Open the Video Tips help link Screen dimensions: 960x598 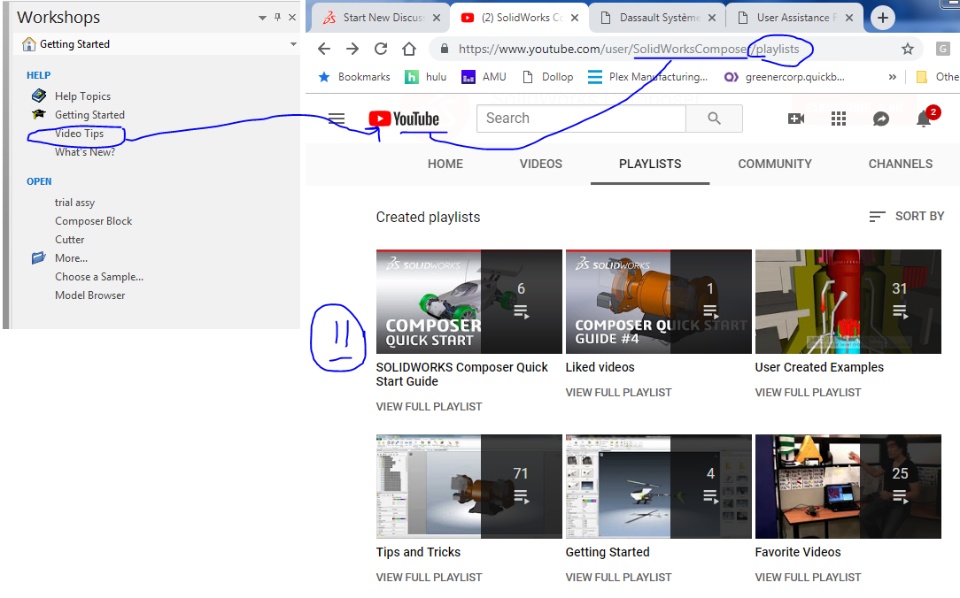pos(79,133)
